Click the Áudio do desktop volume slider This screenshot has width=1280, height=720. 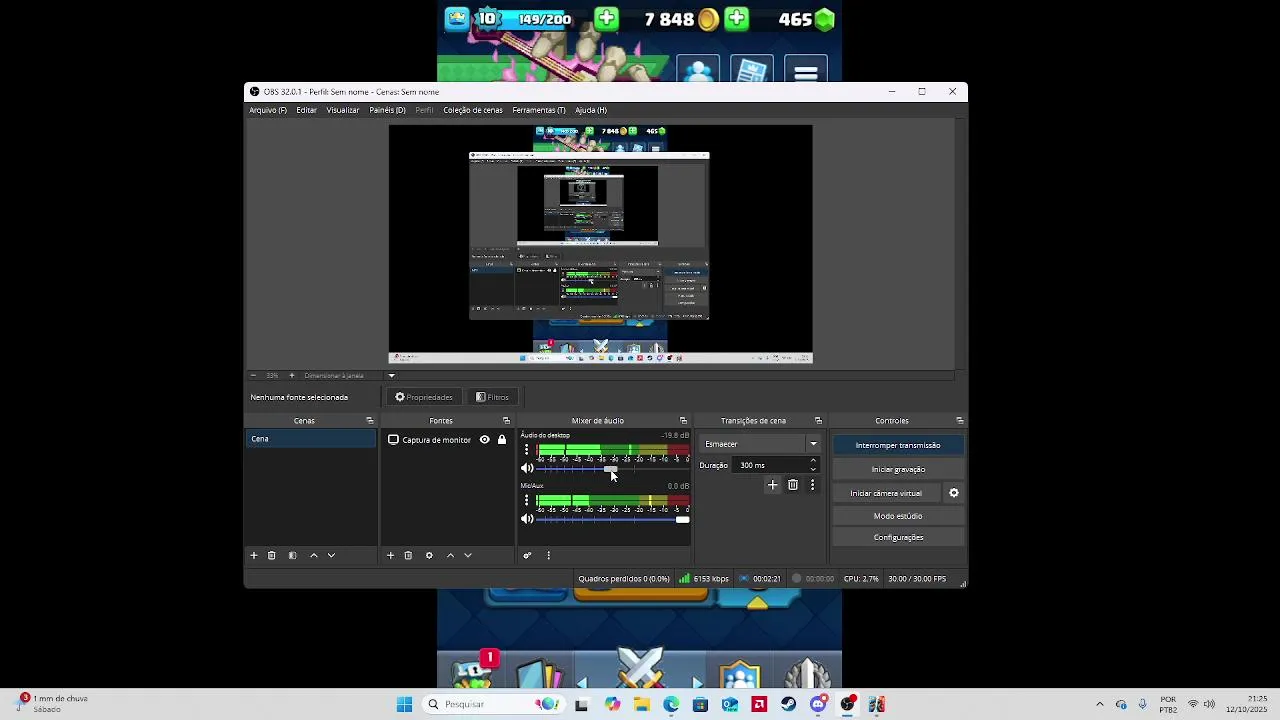(611, 469)
